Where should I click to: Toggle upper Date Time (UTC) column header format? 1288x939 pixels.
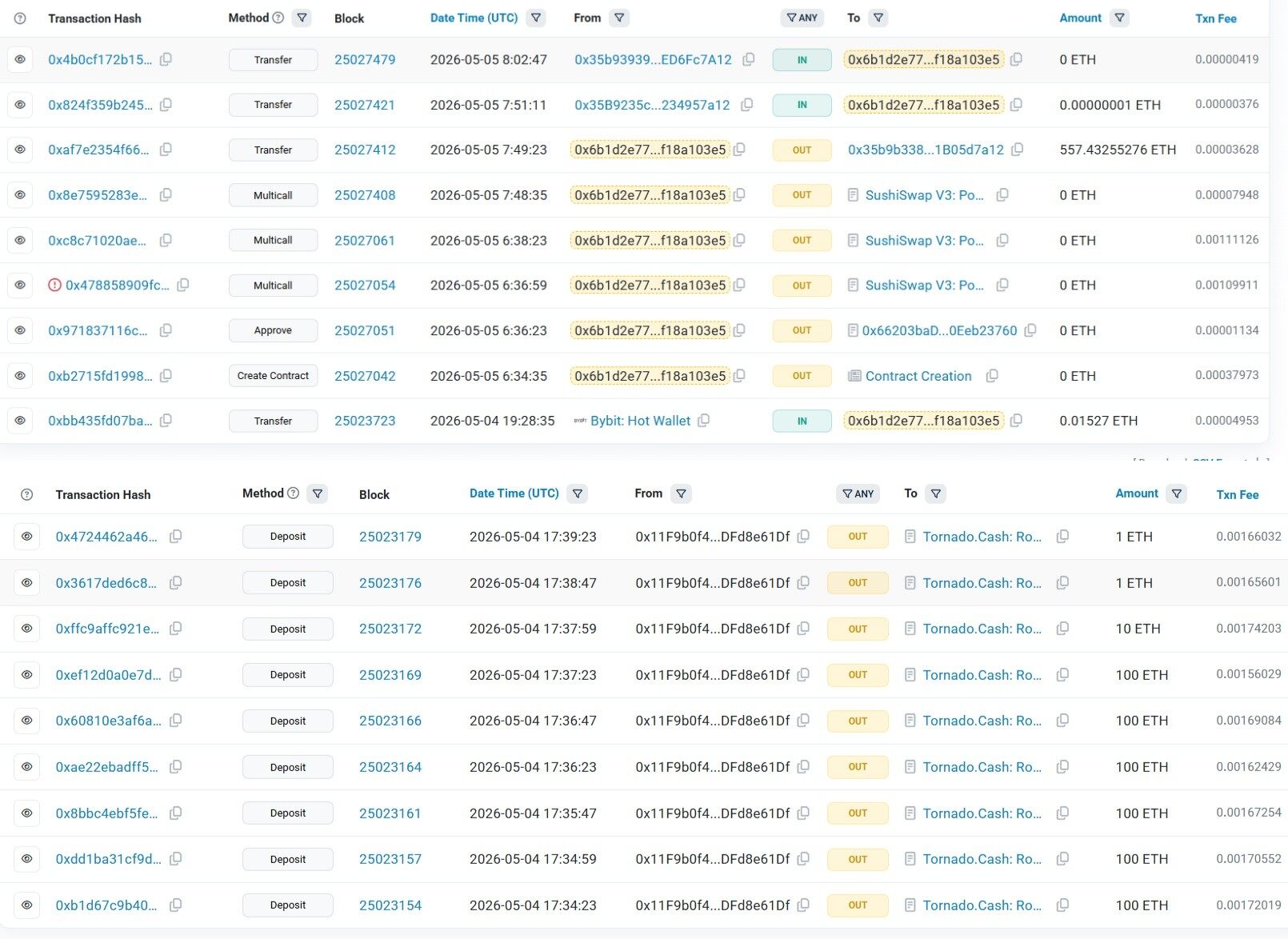click(474, 18)
